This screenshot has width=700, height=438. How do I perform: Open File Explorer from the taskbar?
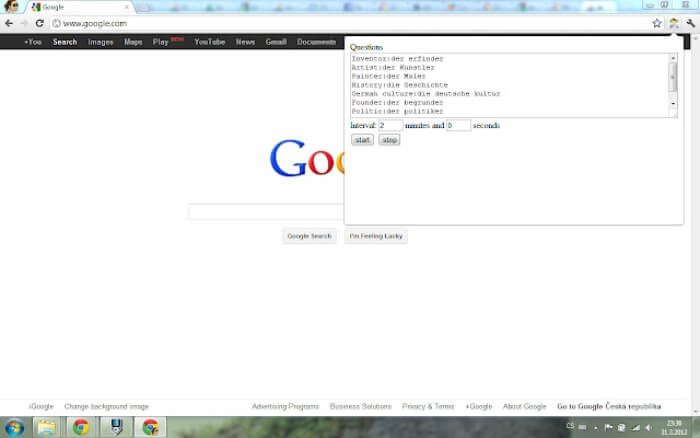pyautogui.click(x=46, y=428)
